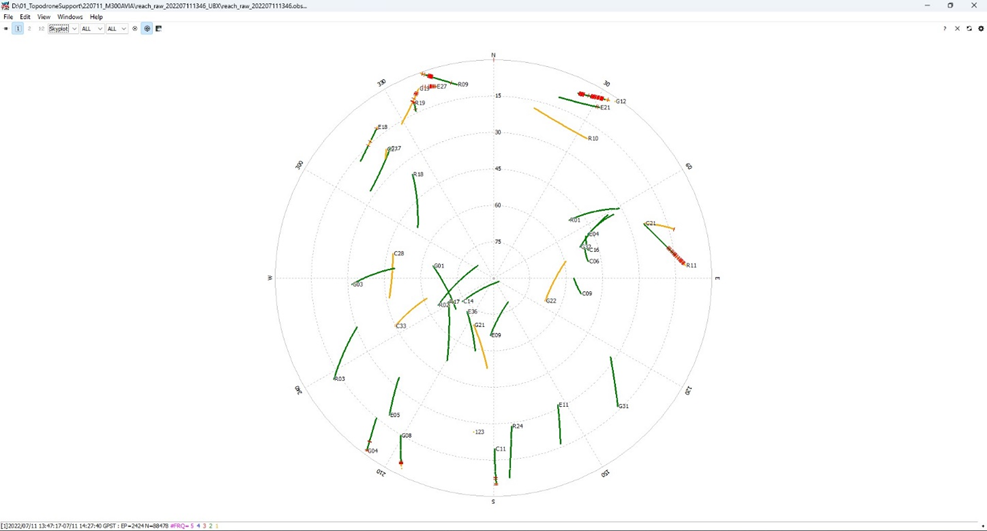
Task: Click satellite label C09 on skyplot
Action: (587, 293)
